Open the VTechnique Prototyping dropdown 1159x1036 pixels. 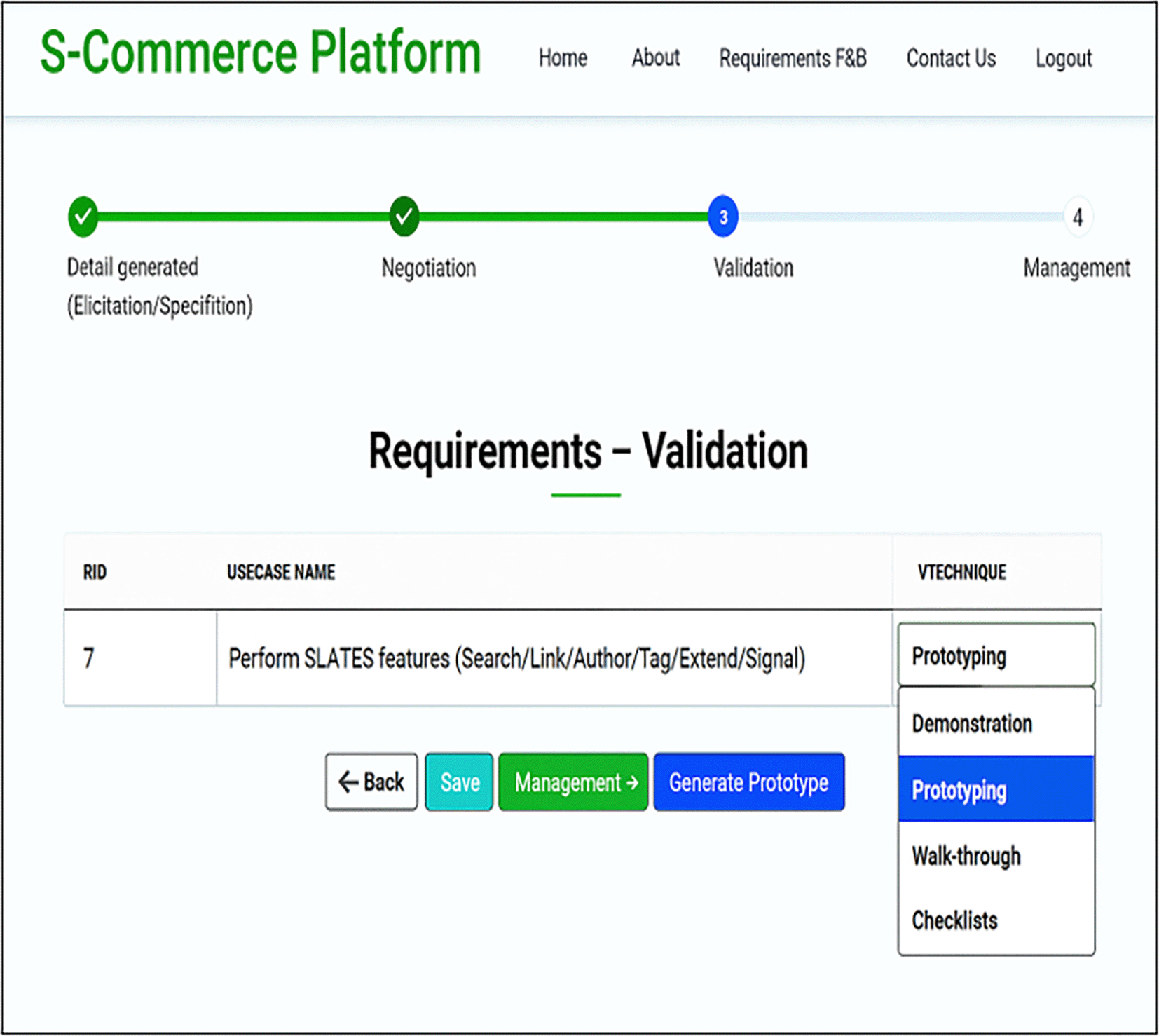[995, 655]
